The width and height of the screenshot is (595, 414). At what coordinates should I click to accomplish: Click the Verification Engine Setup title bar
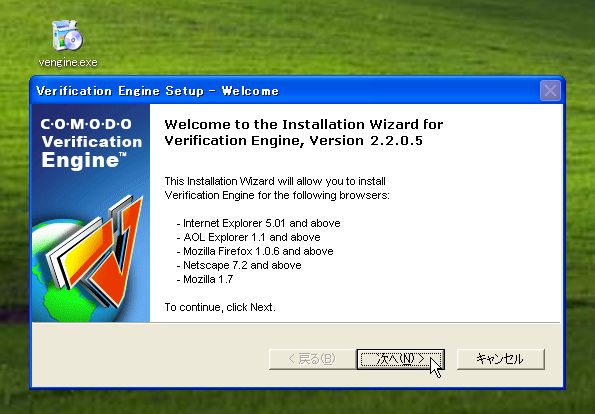click(x=285, y=91)
